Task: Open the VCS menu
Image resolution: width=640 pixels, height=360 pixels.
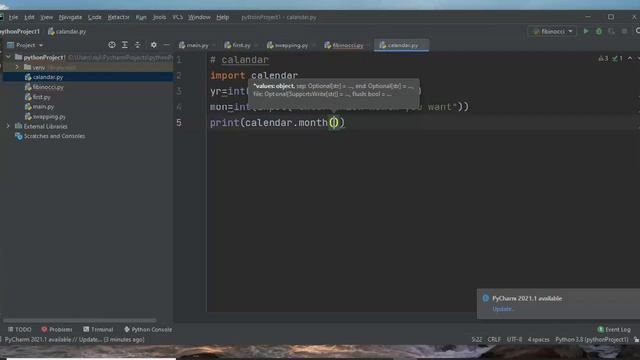Action: click(x=177, y=17)
